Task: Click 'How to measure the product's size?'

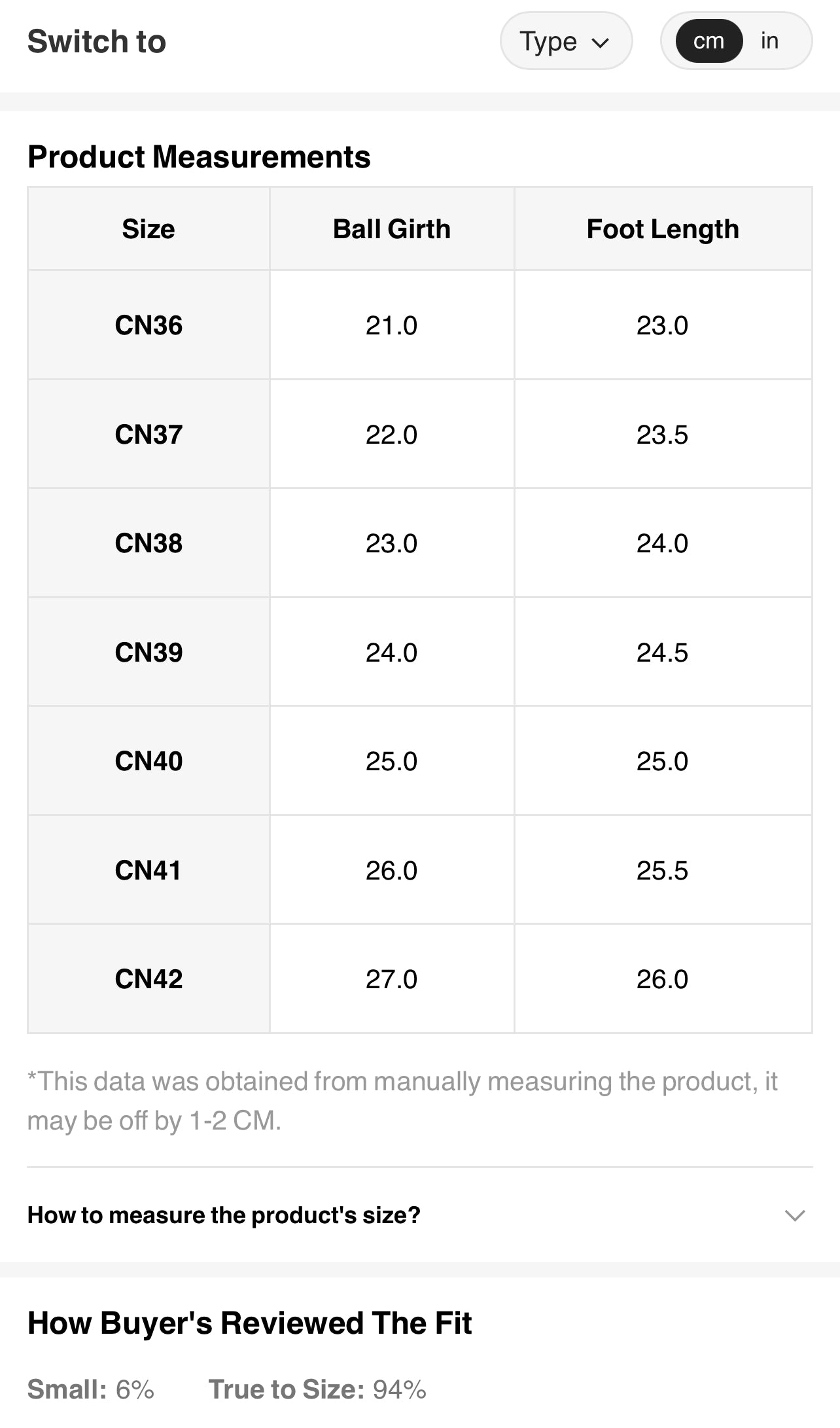Action: pos(224,1215)
